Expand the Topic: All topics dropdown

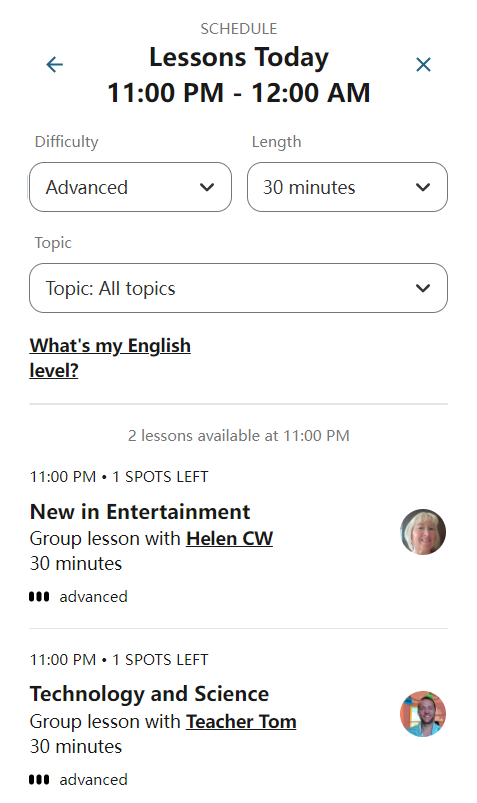tap(238, 288)
